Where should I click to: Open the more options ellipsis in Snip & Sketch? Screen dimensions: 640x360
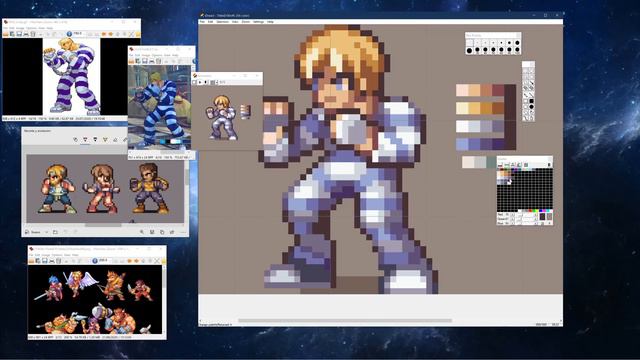click(x=182, y=232)
